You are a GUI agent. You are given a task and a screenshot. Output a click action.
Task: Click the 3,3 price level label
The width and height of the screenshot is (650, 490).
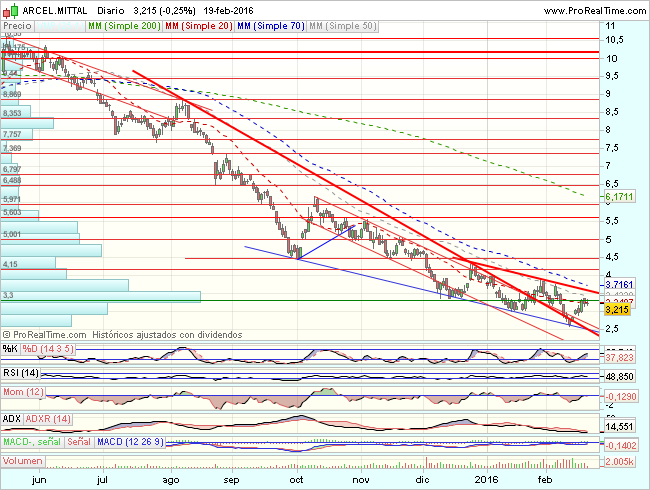[x=8, y=295]
